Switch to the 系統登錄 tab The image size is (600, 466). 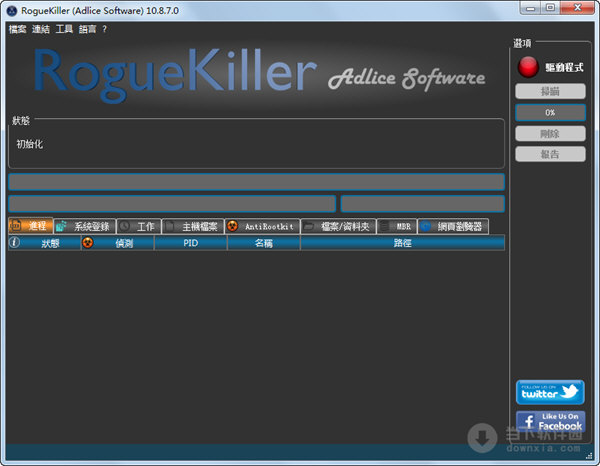click(85, 226)
